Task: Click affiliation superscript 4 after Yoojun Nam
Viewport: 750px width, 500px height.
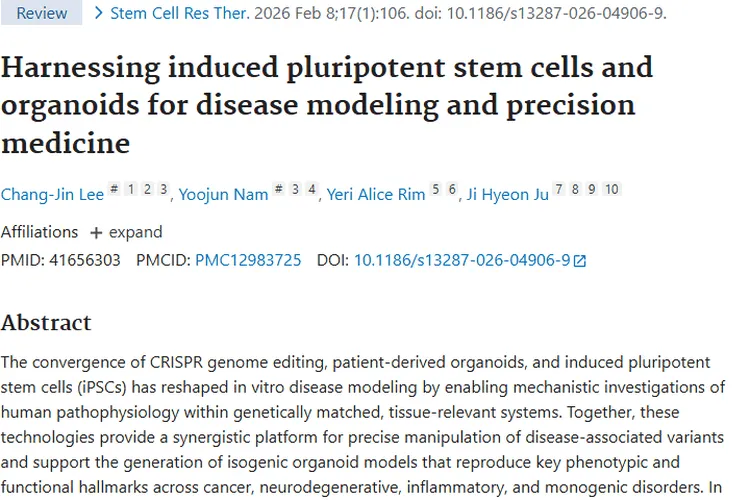Action: point(312,190)
